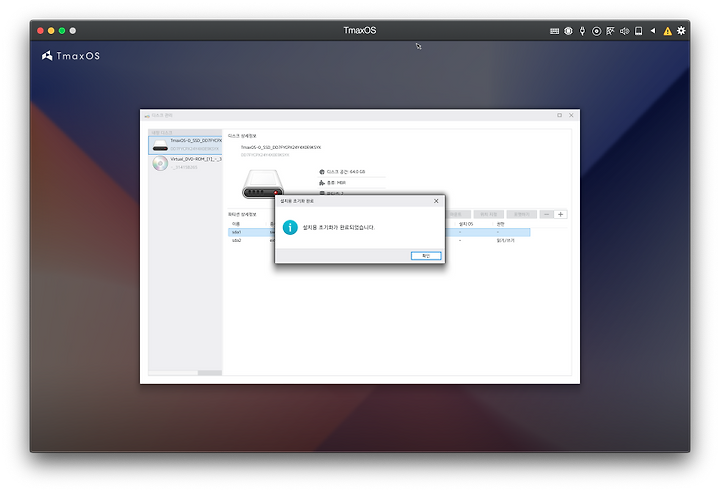Click the CD/DVD disc icon in VM toolbar
This screenshot has width=720, height=492.
pyautogui.click(x=596, y=31)
